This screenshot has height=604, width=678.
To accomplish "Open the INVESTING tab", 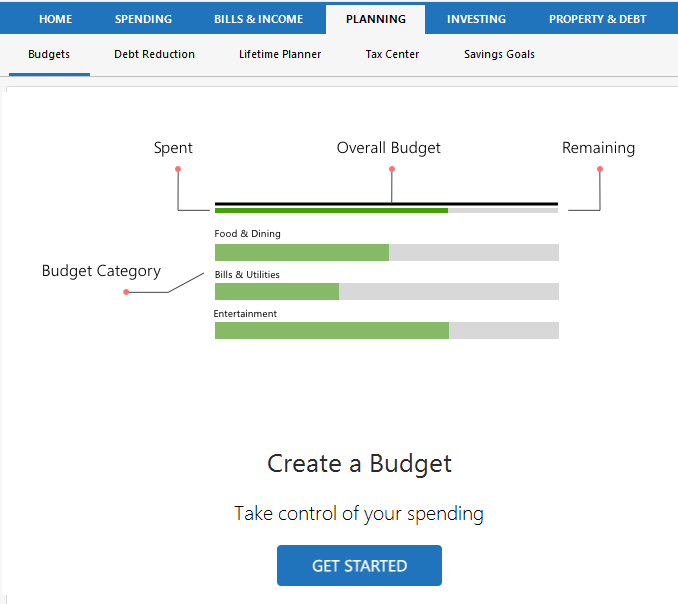I will coord(476,19).
